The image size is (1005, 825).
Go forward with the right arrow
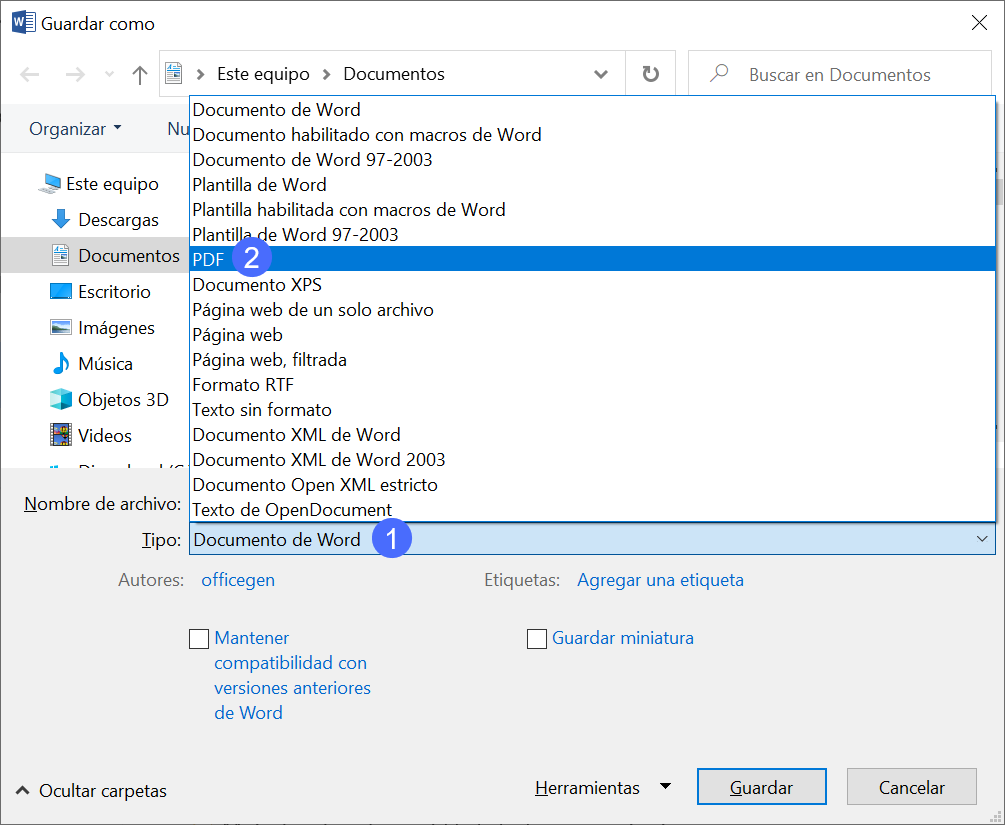click(x=75, y=74)
